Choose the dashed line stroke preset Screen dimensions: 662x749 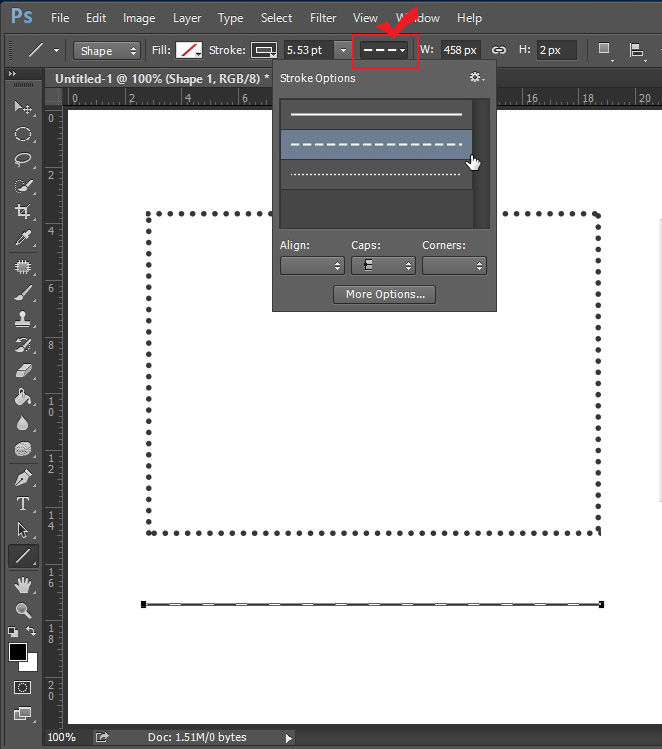[x=376, y=144]
